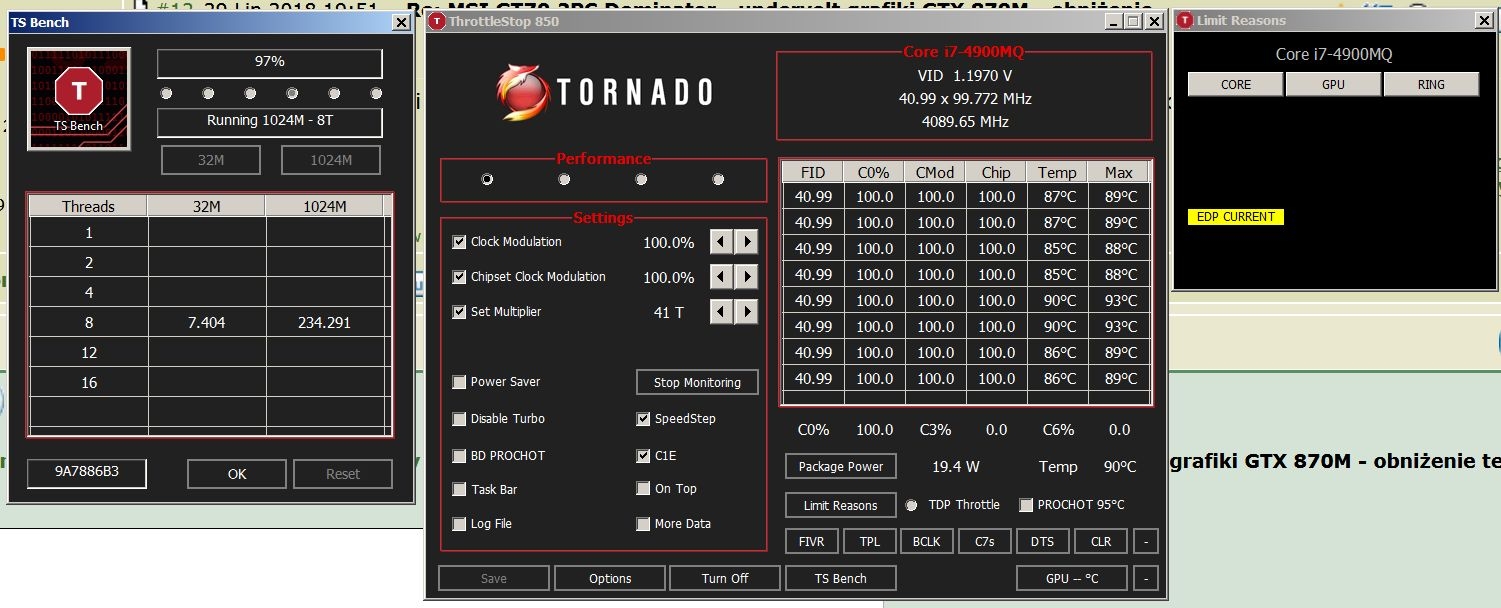Screen dimensions: 1501x608
Task: Open the FIVR settings
Action: coord(811,542)
